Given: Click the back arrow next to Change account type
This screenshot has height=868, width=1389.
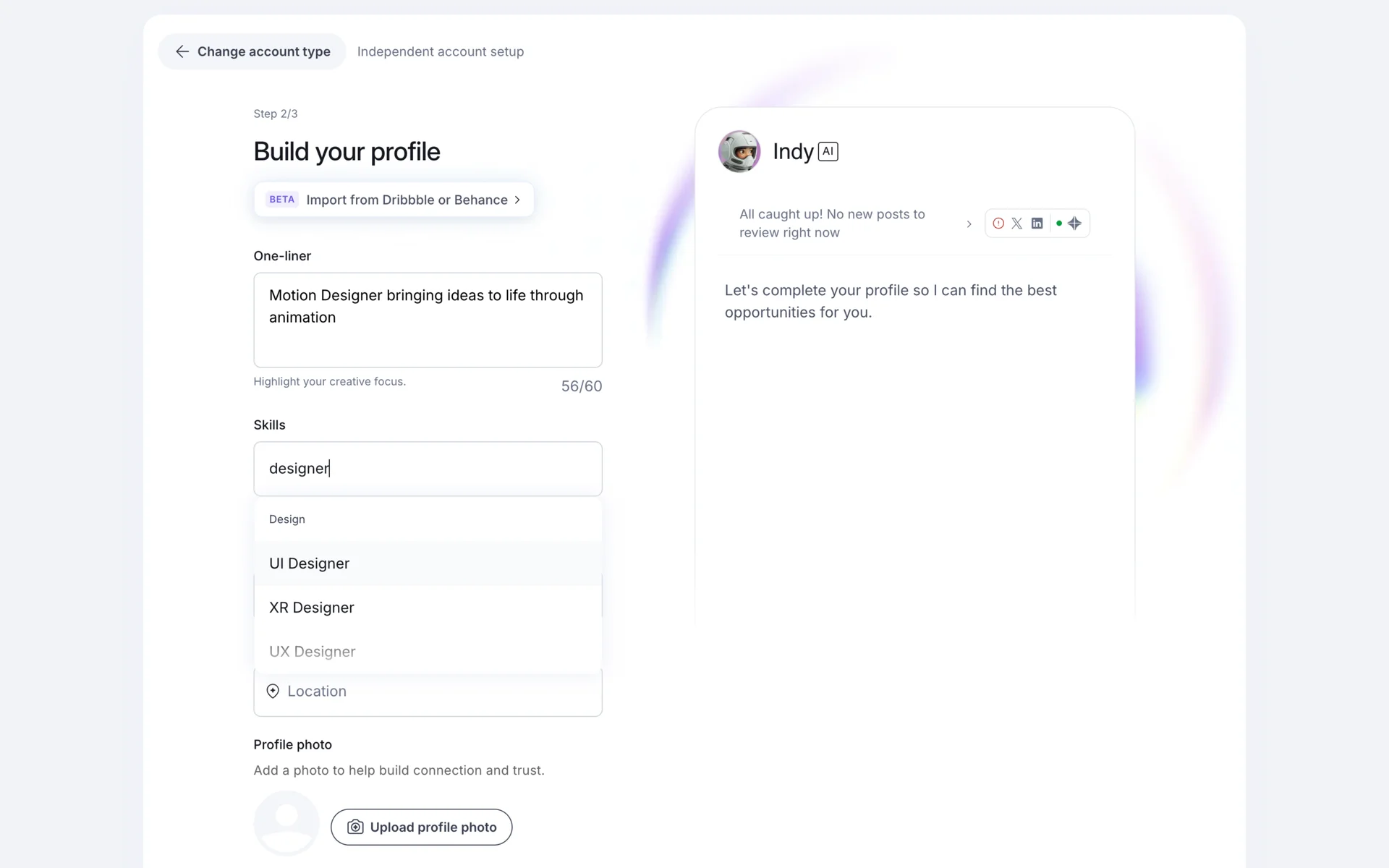Looking at the screenshot, I should pos(182,51).
